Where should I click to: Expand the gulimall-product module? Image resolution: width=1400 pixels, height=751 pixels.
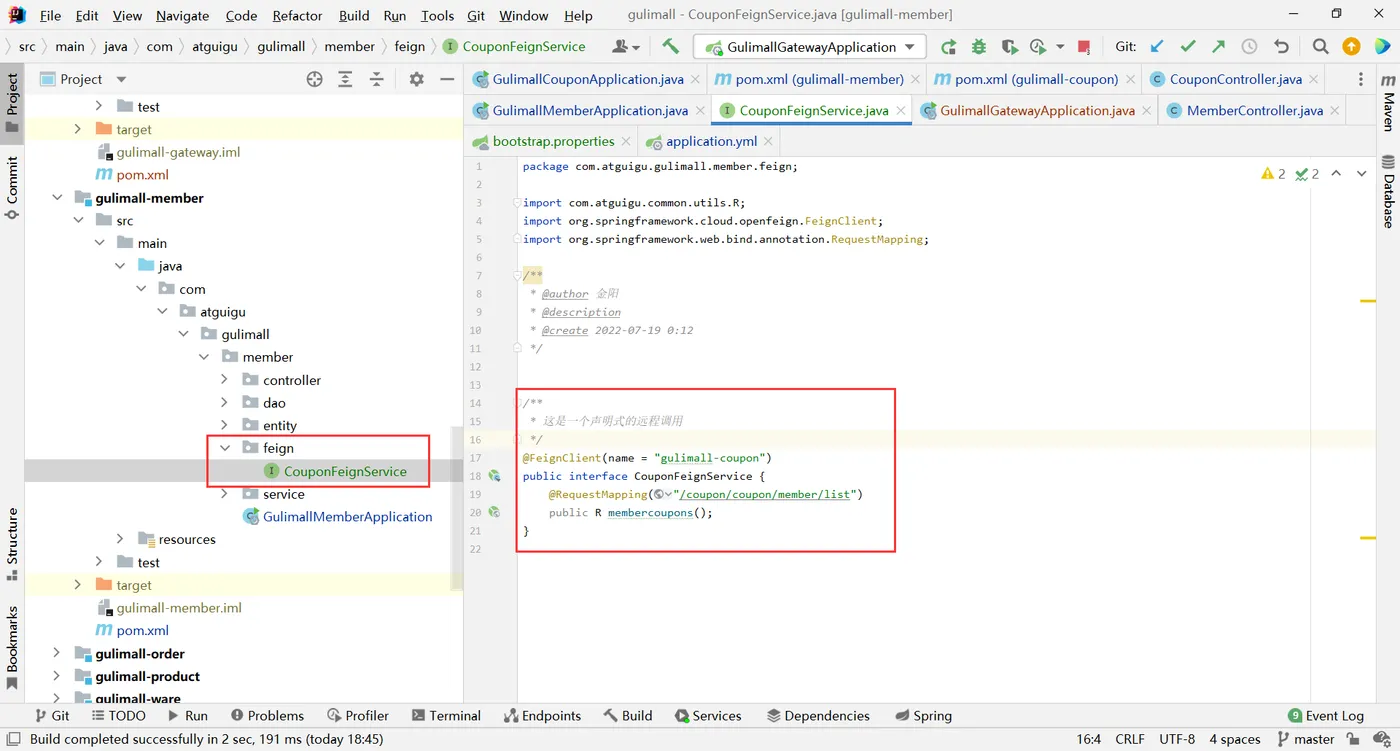tap(57, 676)
